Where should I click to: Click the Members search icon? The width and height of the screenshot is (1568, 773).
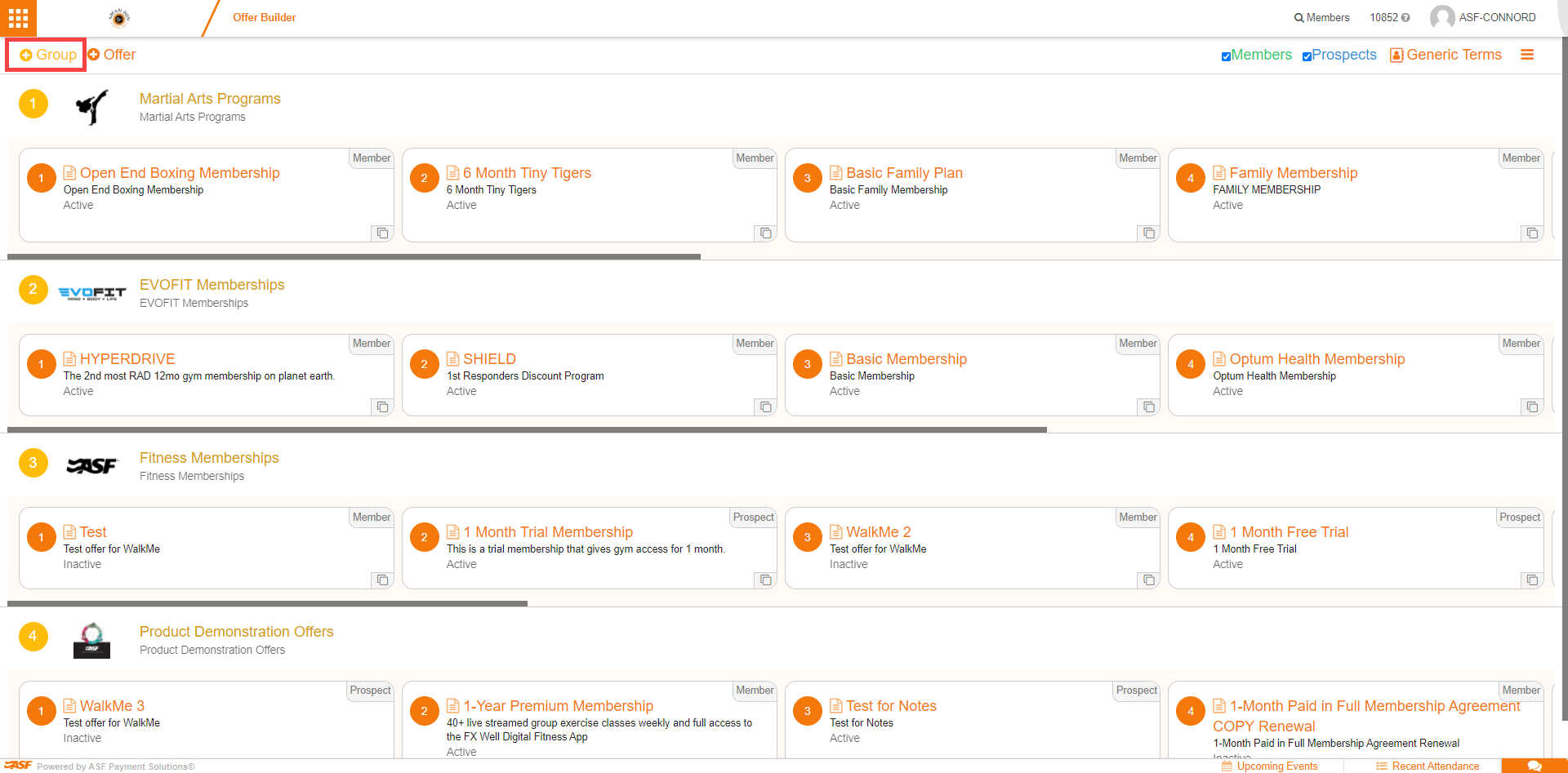tap(1298, 18)
